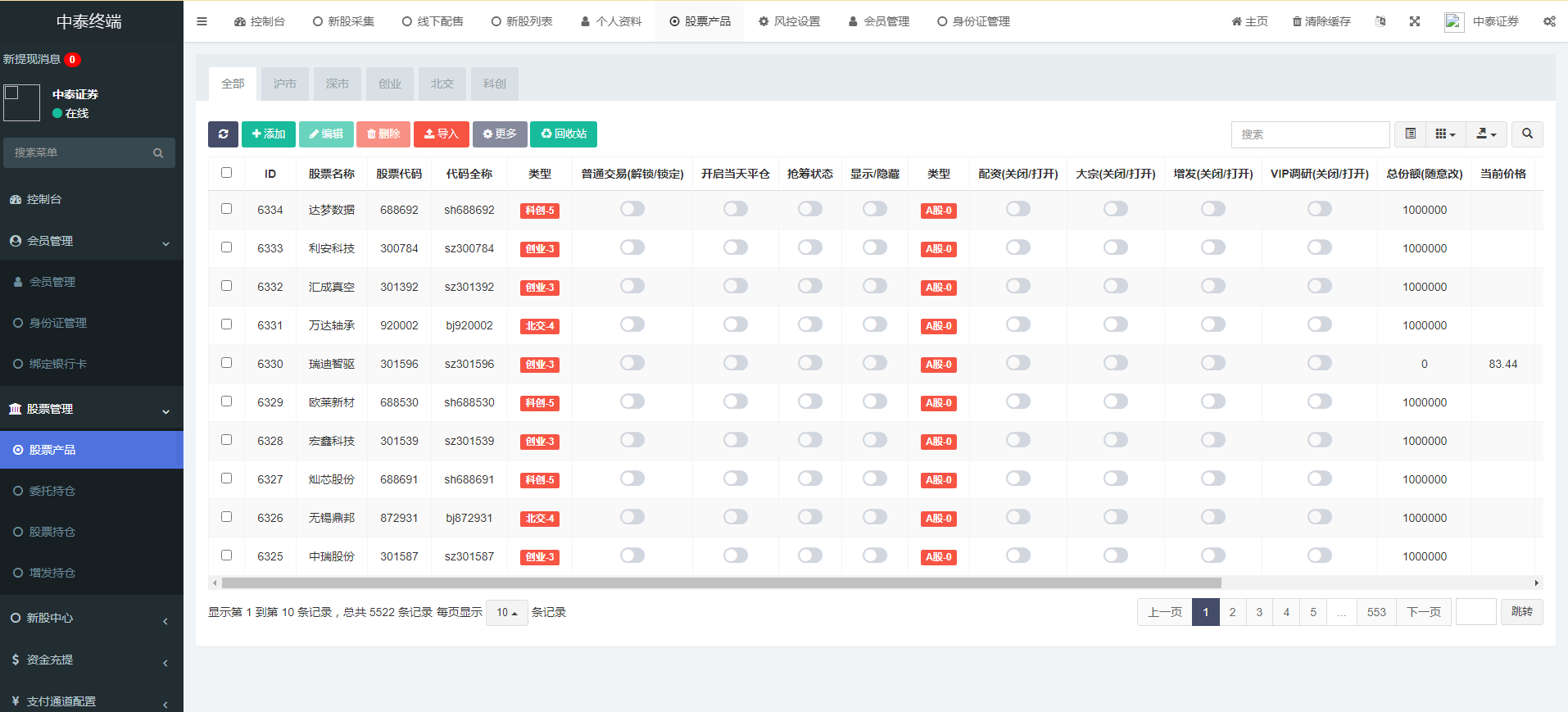
Task: Click the hamburger menu toggle icon
Action: pyautogui.click(x=202, y=21)
